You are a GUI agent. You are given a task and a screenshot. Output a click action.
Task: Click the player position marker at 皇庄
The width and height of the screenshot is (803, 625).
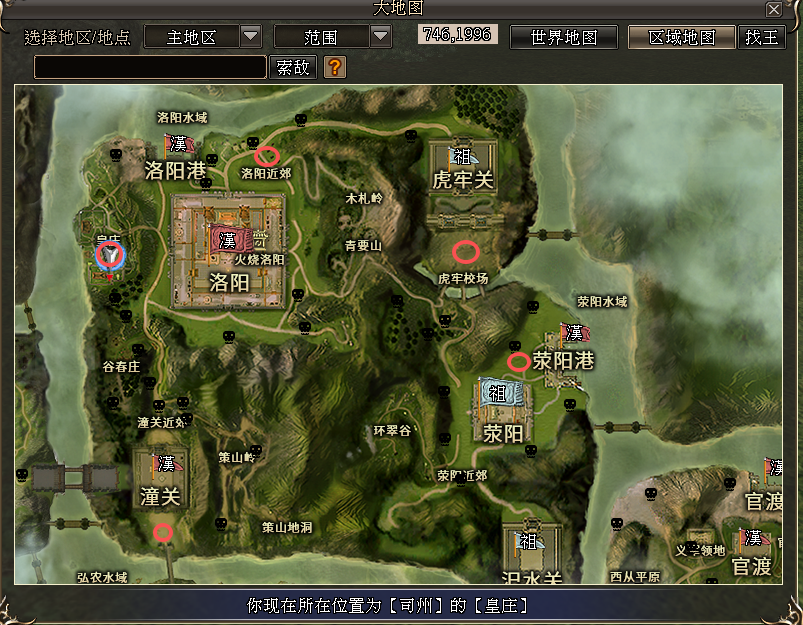pyautogui.click(x=111, y=256)
